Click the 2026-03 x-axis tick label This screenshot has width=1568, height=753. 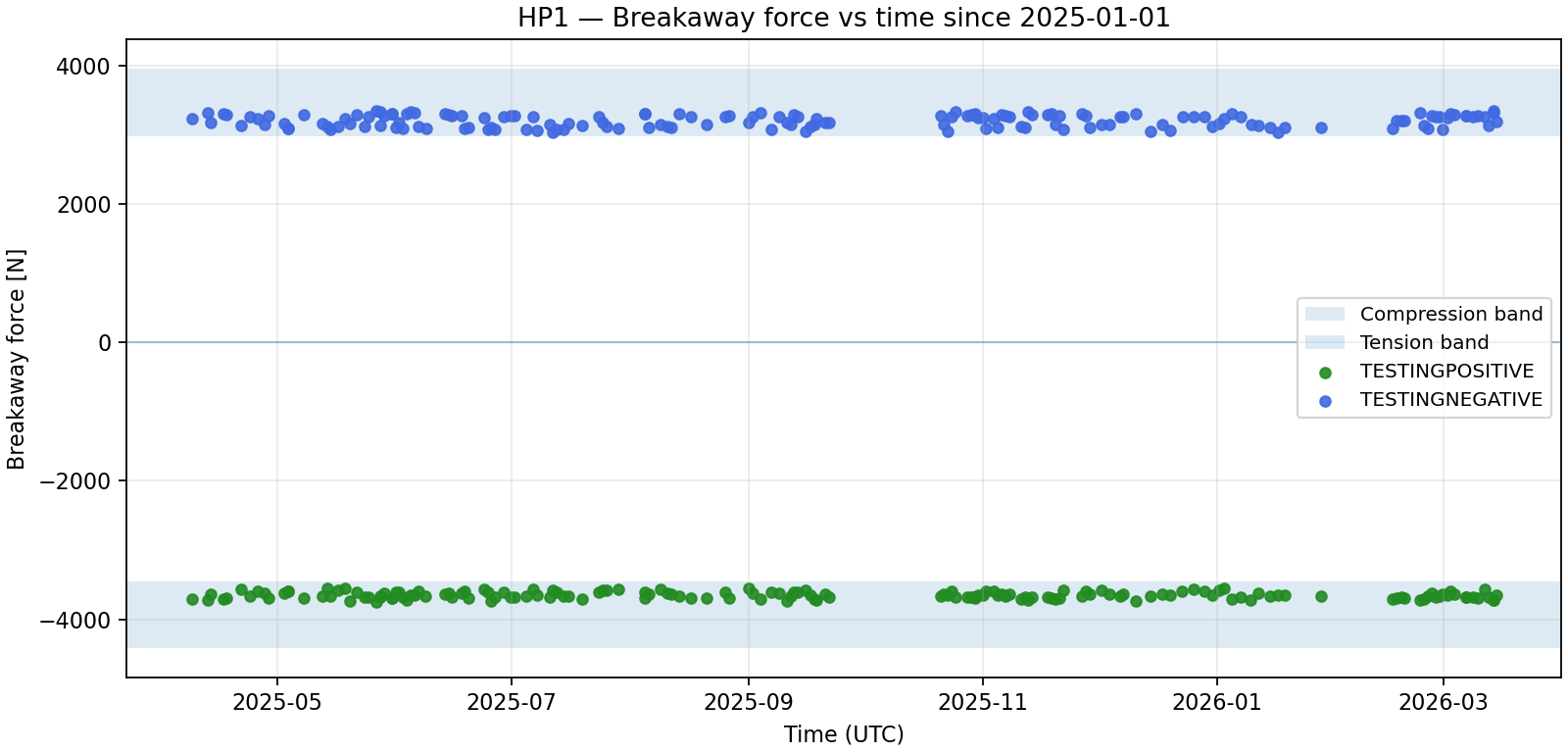[x=1443, y=702]
